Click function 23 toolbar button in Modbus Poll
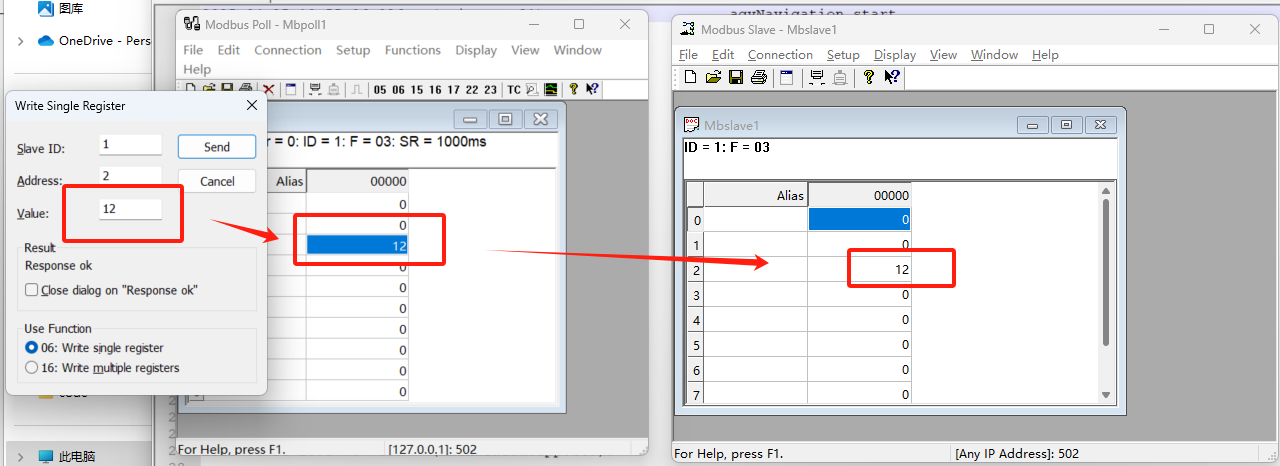Viewport: 1280px width, 466px height. [x=490, y=90]
